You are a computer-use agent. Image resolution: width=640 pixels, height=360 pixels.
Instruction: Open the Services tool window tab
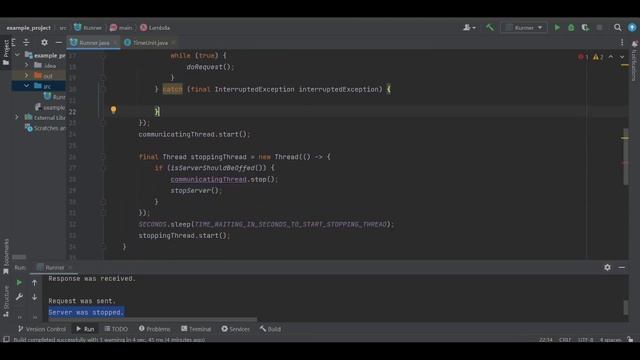click(236, 329)
